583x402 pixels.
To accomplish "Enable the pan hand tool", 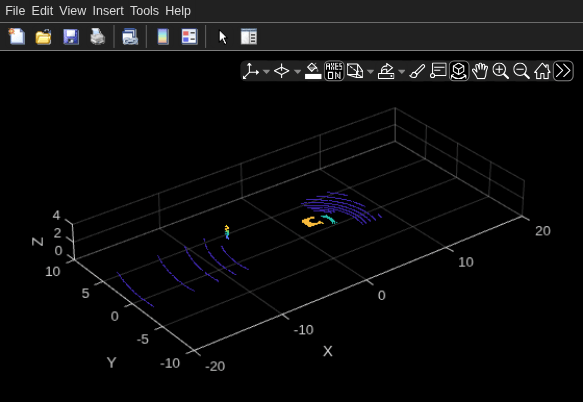I will pos(480,71).
